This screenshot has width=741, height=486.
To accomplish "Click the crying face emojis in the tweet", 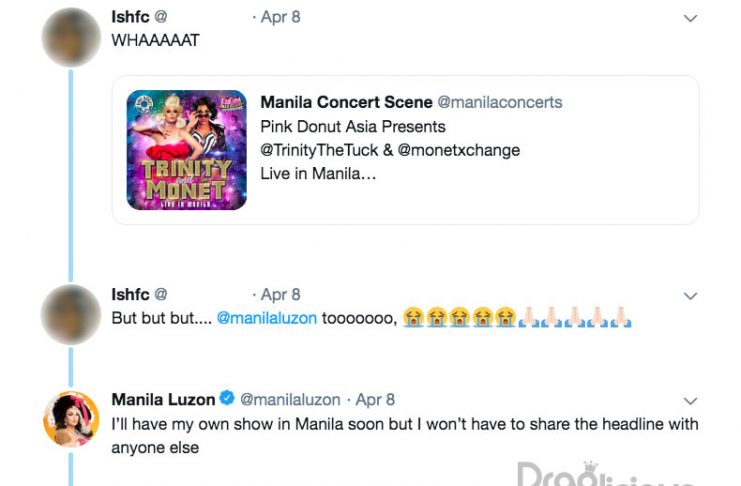I will pyautogui.click(x=459, y=317).
